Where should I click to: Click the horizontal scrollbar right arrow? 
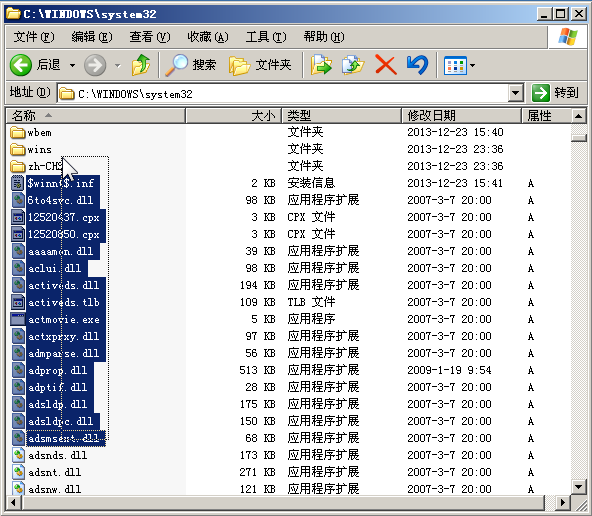coord(563,502)
